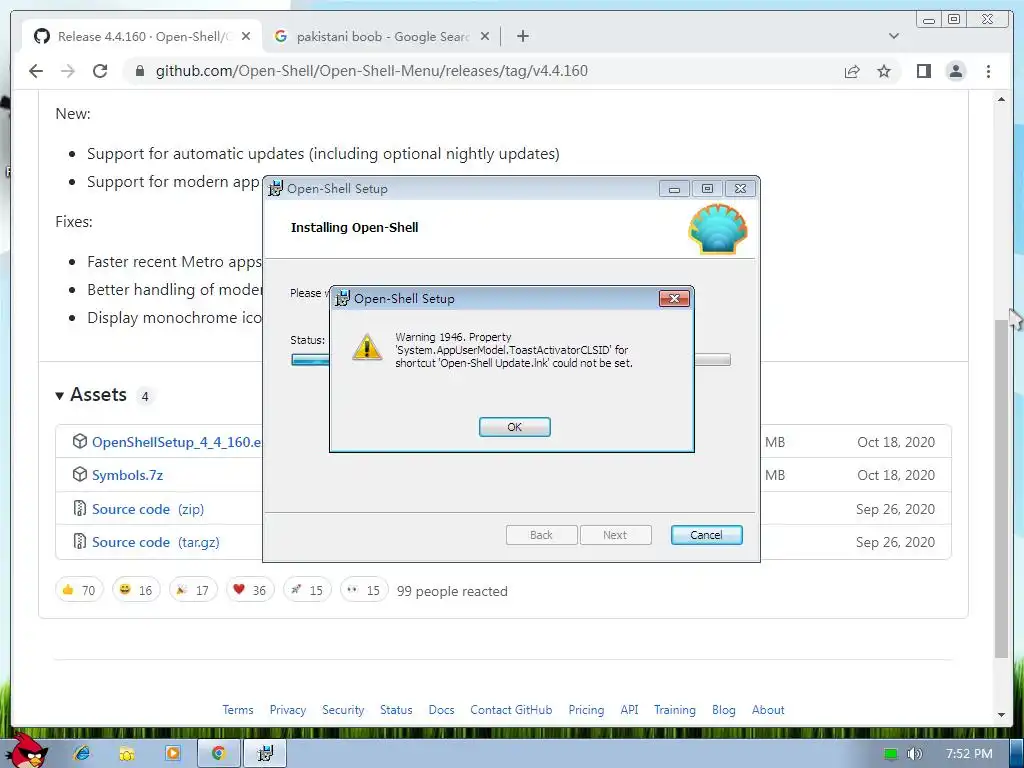Viewport: 1024px width, 768px height.
Task: Click the Chrome taskbar button
Action: coord(219,754)
